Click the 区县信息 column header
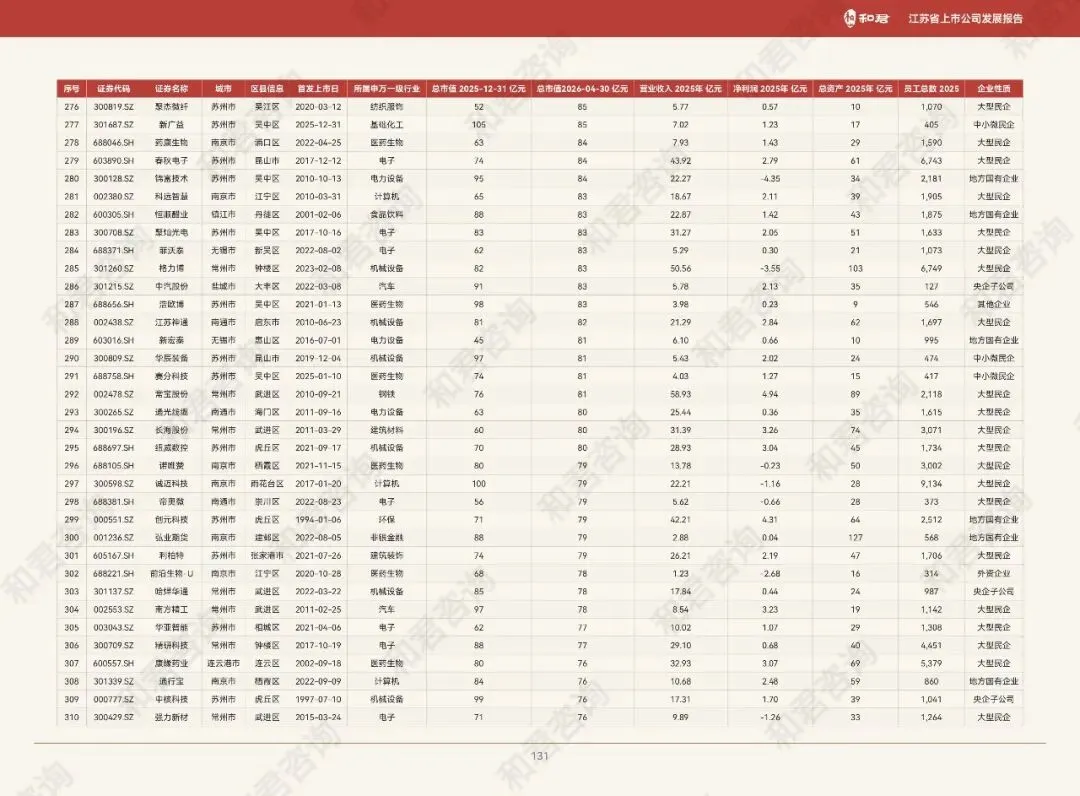This screenshot has height=796, width=1080. [x=267, y=89]
